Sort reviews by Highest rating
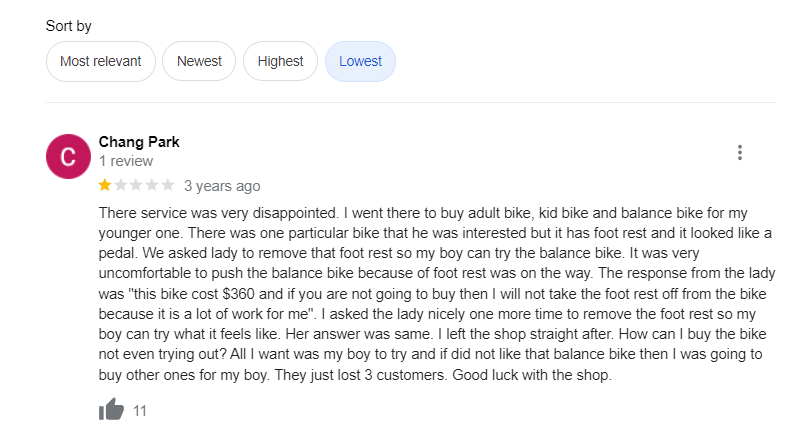The image size is (794, 429). coord(280,61)
